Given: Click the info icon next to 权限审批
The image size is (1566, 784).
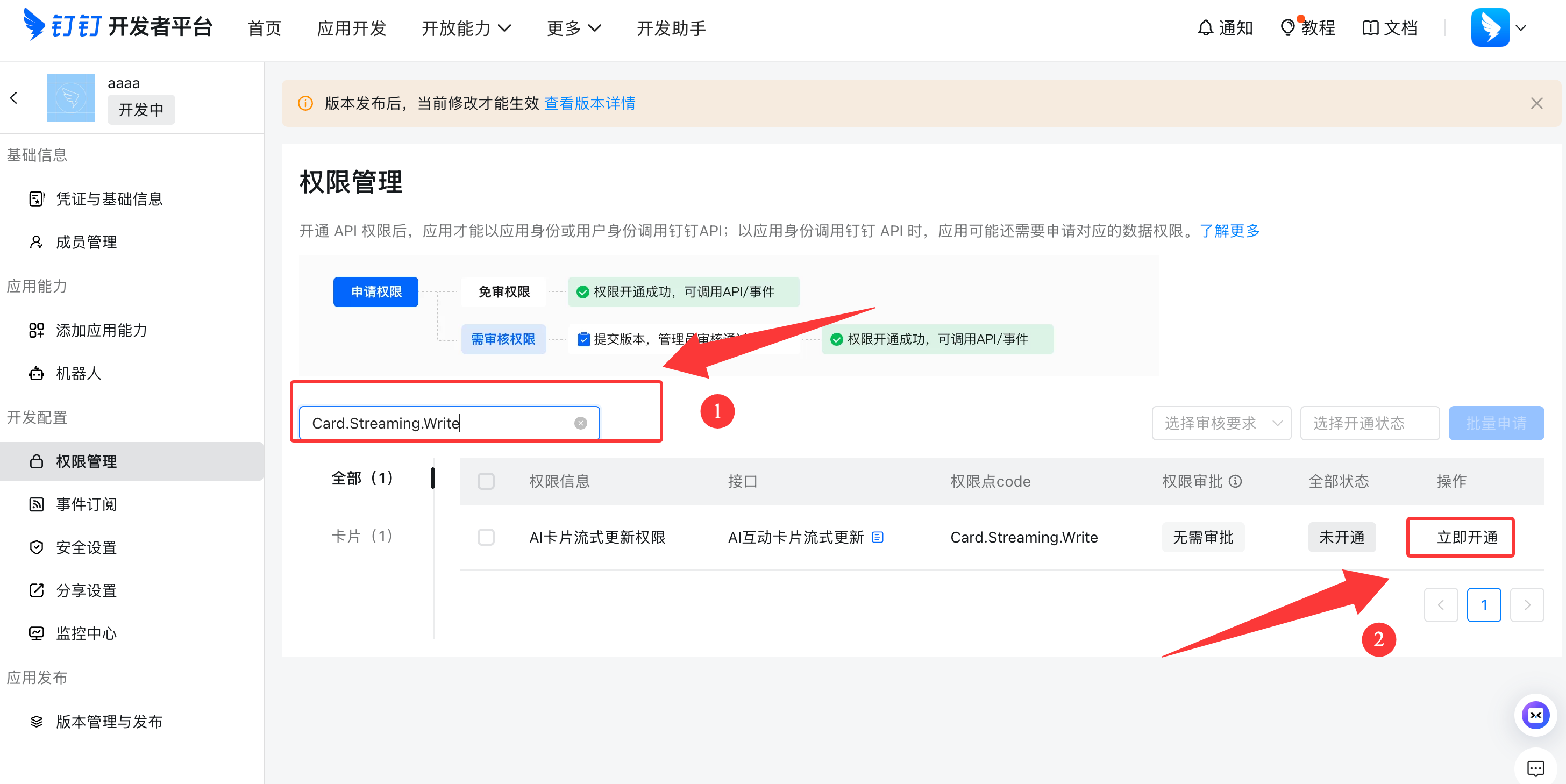Looking at the screenshot, I should (1235, 481).
